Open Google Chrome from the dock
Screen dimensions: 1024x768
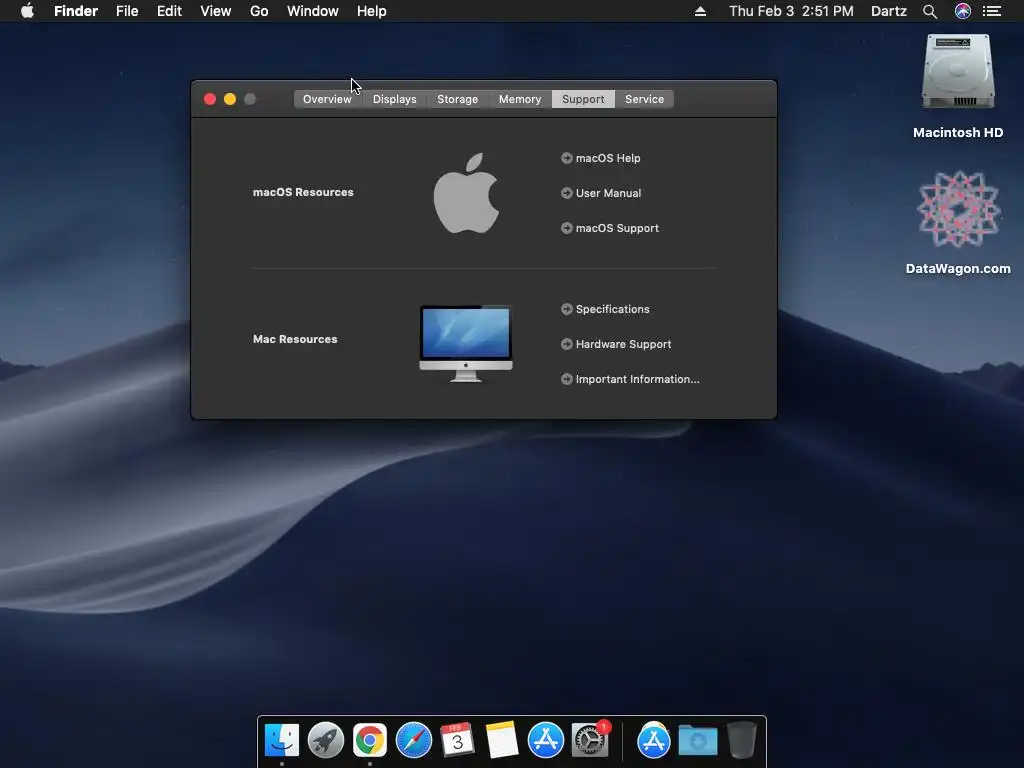[x=370, y=741]
